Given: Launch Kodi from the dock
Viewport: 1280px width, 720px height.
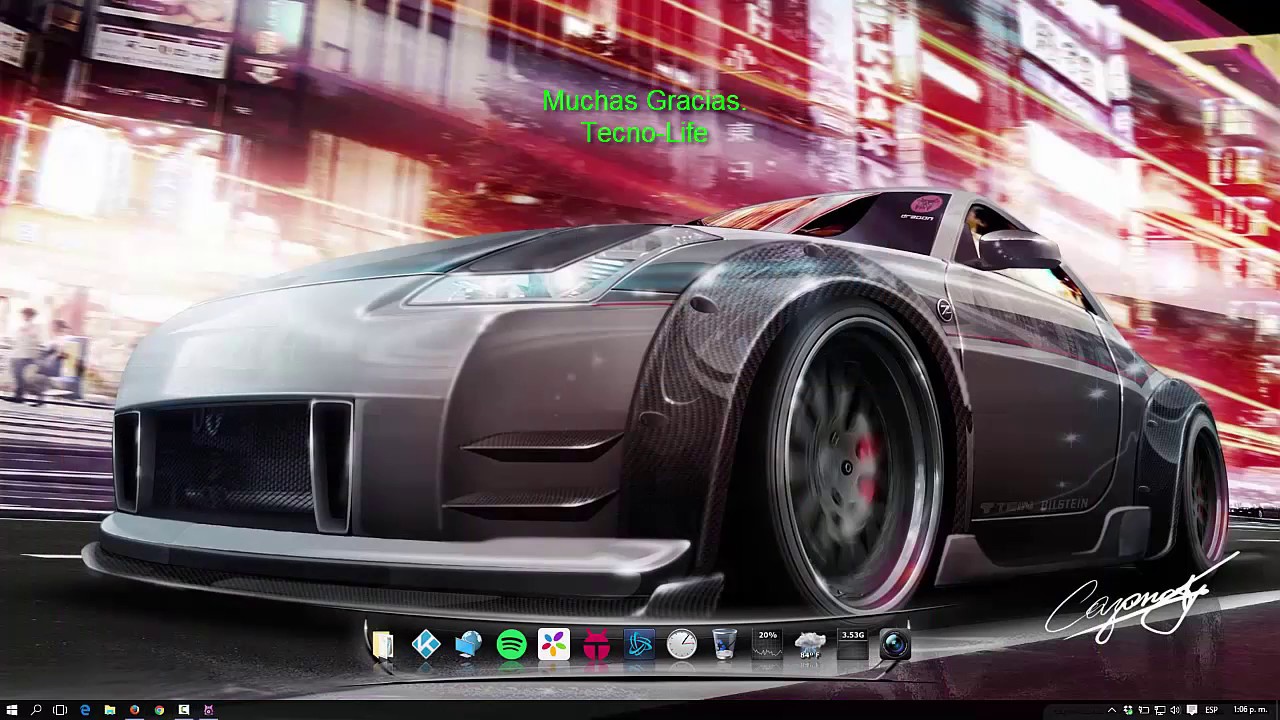Looking at the screenshot, I should click(426, 645).
